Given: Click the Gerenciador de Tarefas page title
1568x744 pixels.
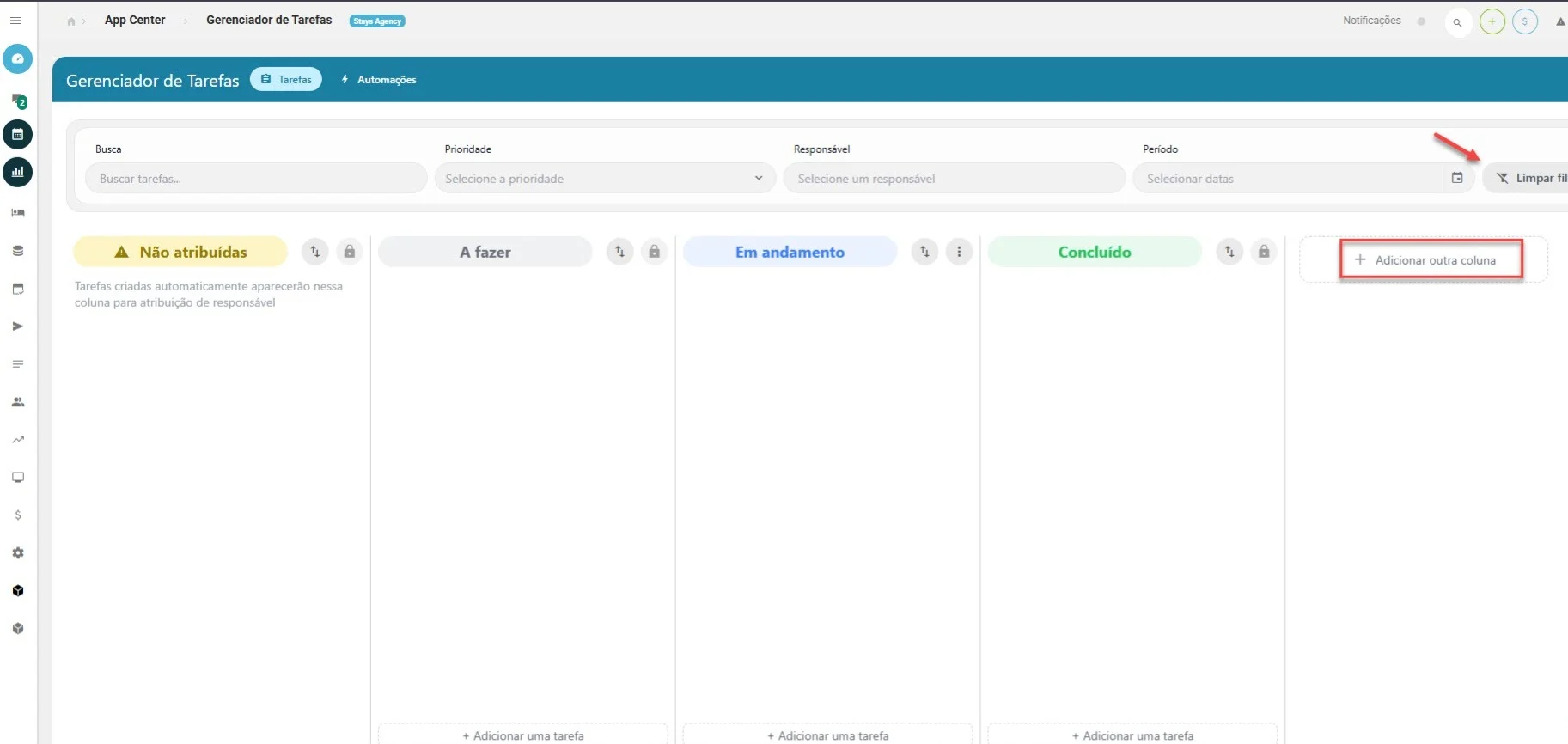Looking at the screenshot, I should 153,81.
